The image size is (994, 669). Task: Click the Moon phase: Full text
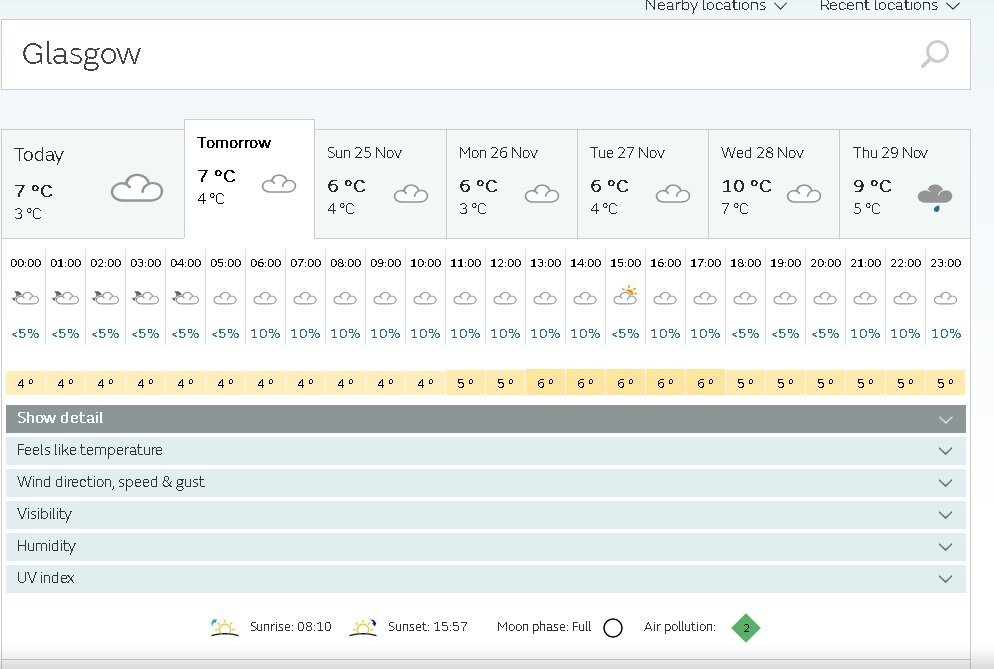pyautogui.click(x=544, y=627)
